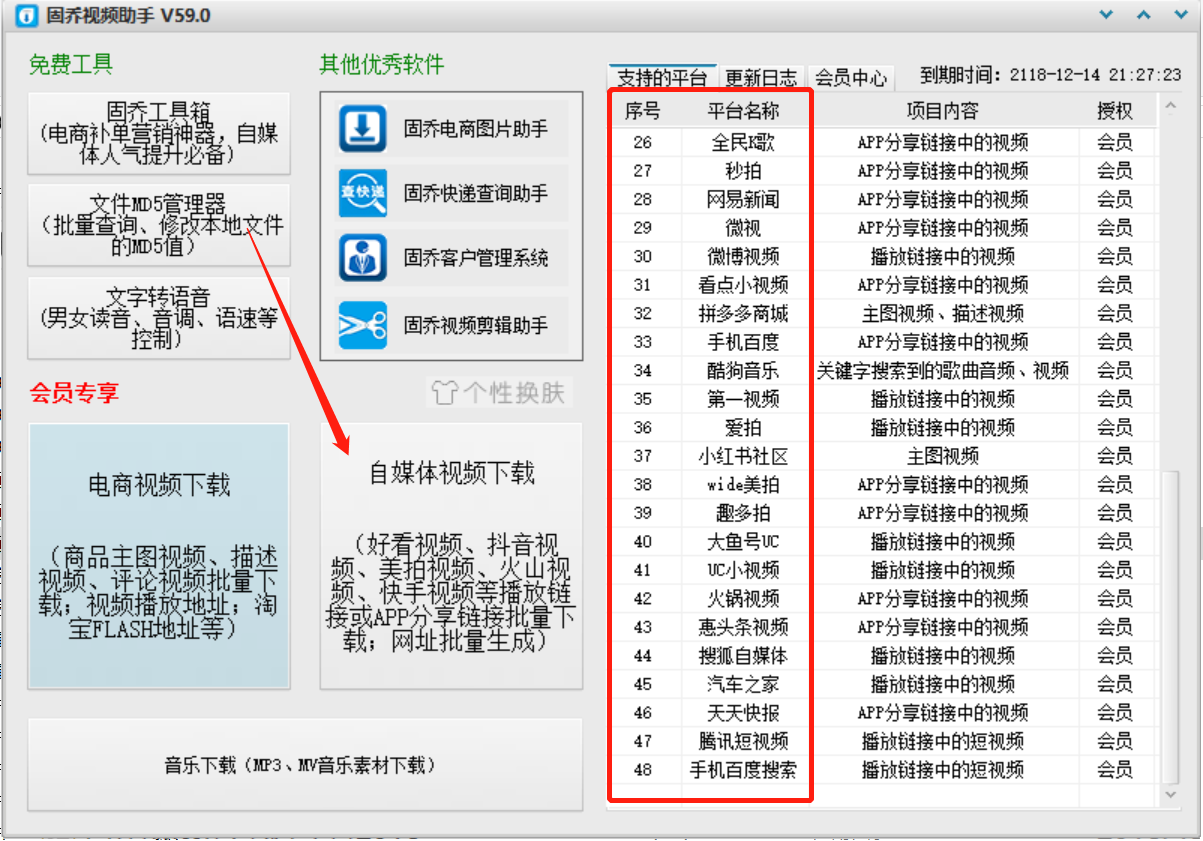Click the title bar up-chevron minimize icon

click(1143, 15)
